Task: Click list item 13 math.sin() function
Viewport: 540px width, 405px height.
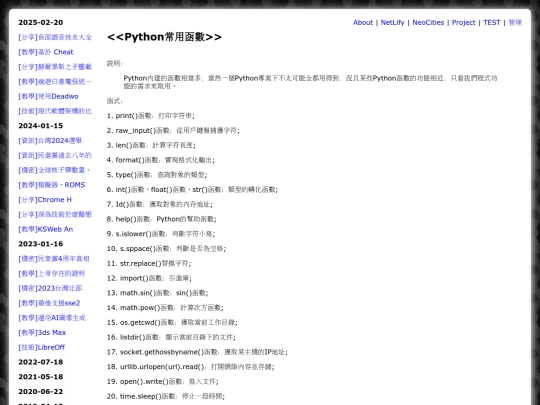Action: (158, 293)
